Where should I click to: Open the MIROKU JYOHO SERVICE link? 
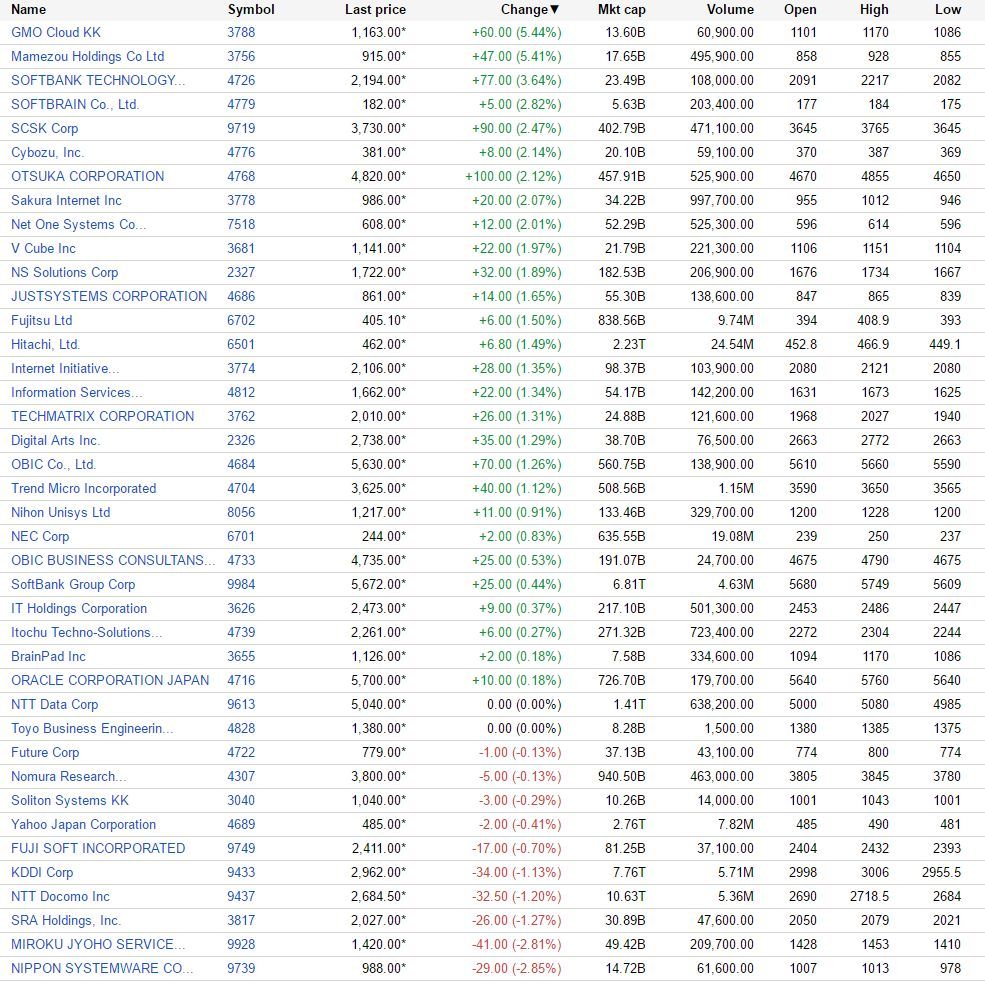[x=98, y=944]
